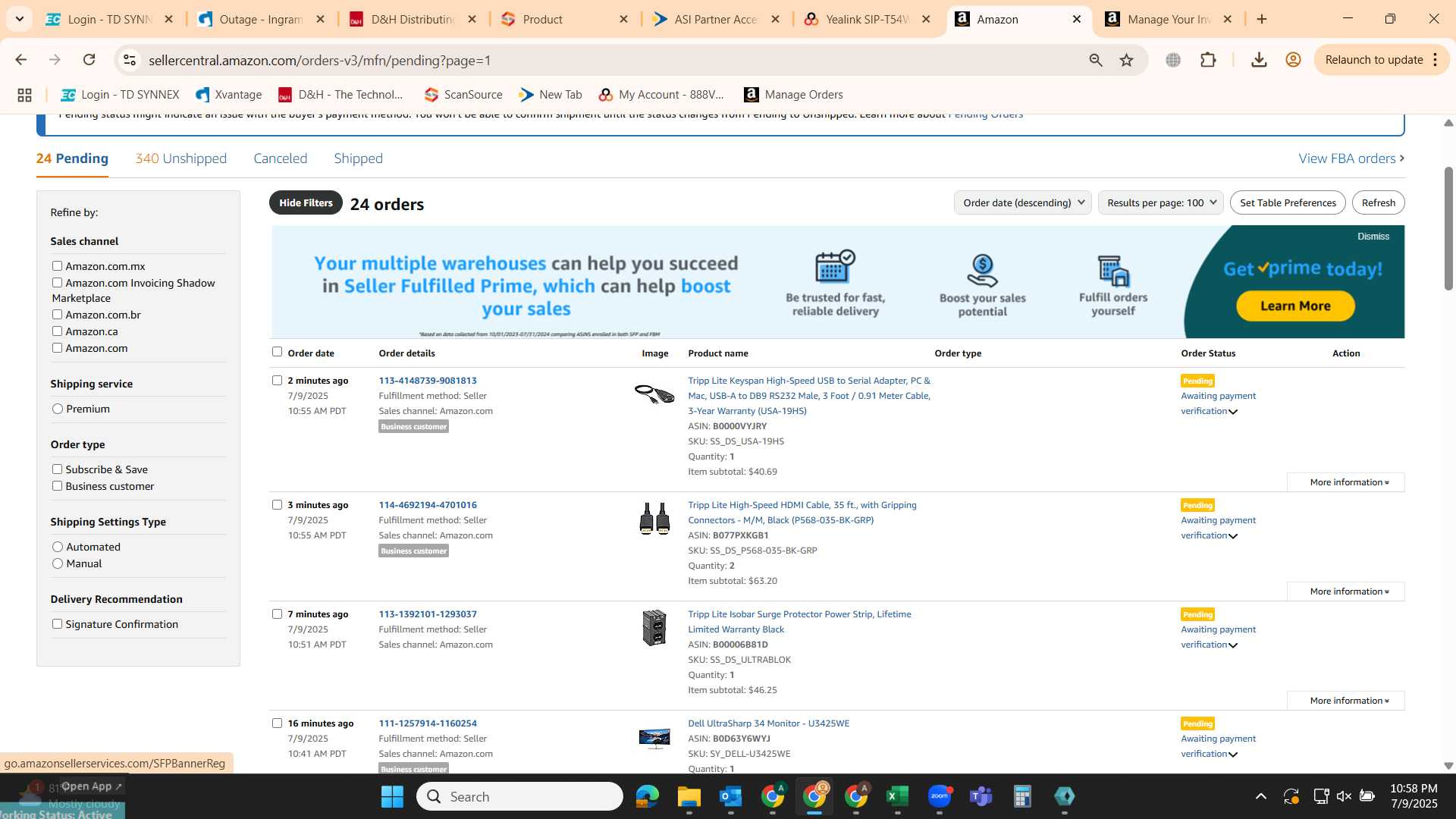Click the volume muted tray icon
Image resolution: width=1456 pixels, height=819 pixels.
(x=1344, y=796)
